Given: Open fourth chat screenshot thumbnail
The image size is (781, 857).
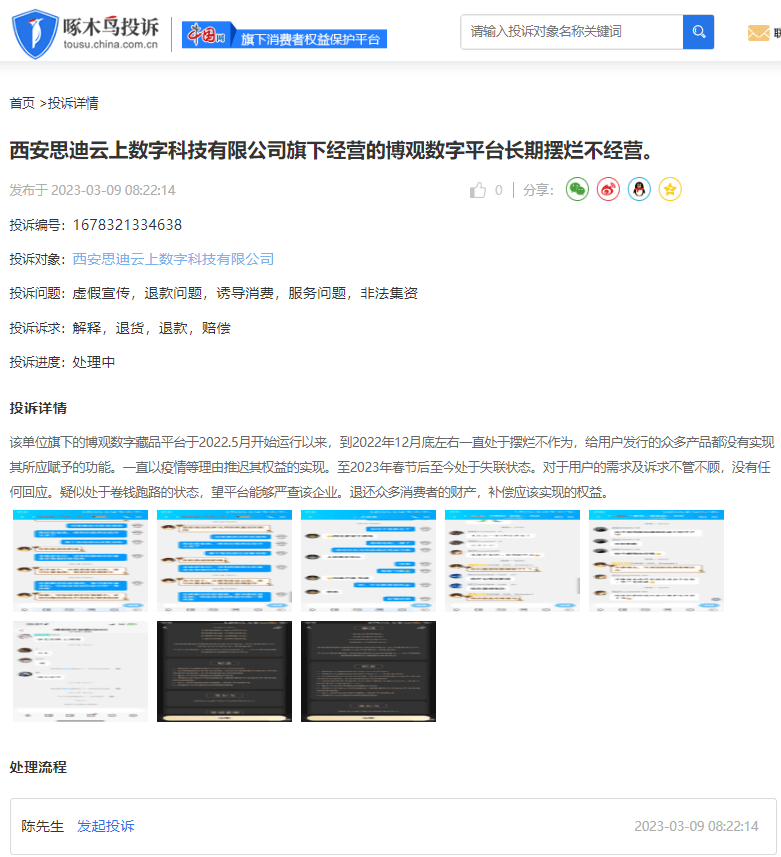Looking at the screenshot, I should tap(513, 561).
